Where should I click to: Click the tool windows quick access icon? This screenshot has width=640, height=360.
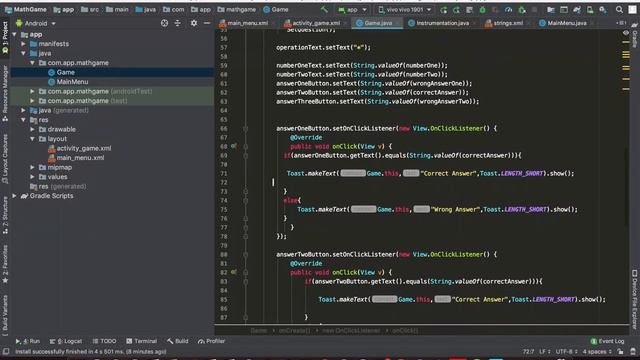[6, 351]
